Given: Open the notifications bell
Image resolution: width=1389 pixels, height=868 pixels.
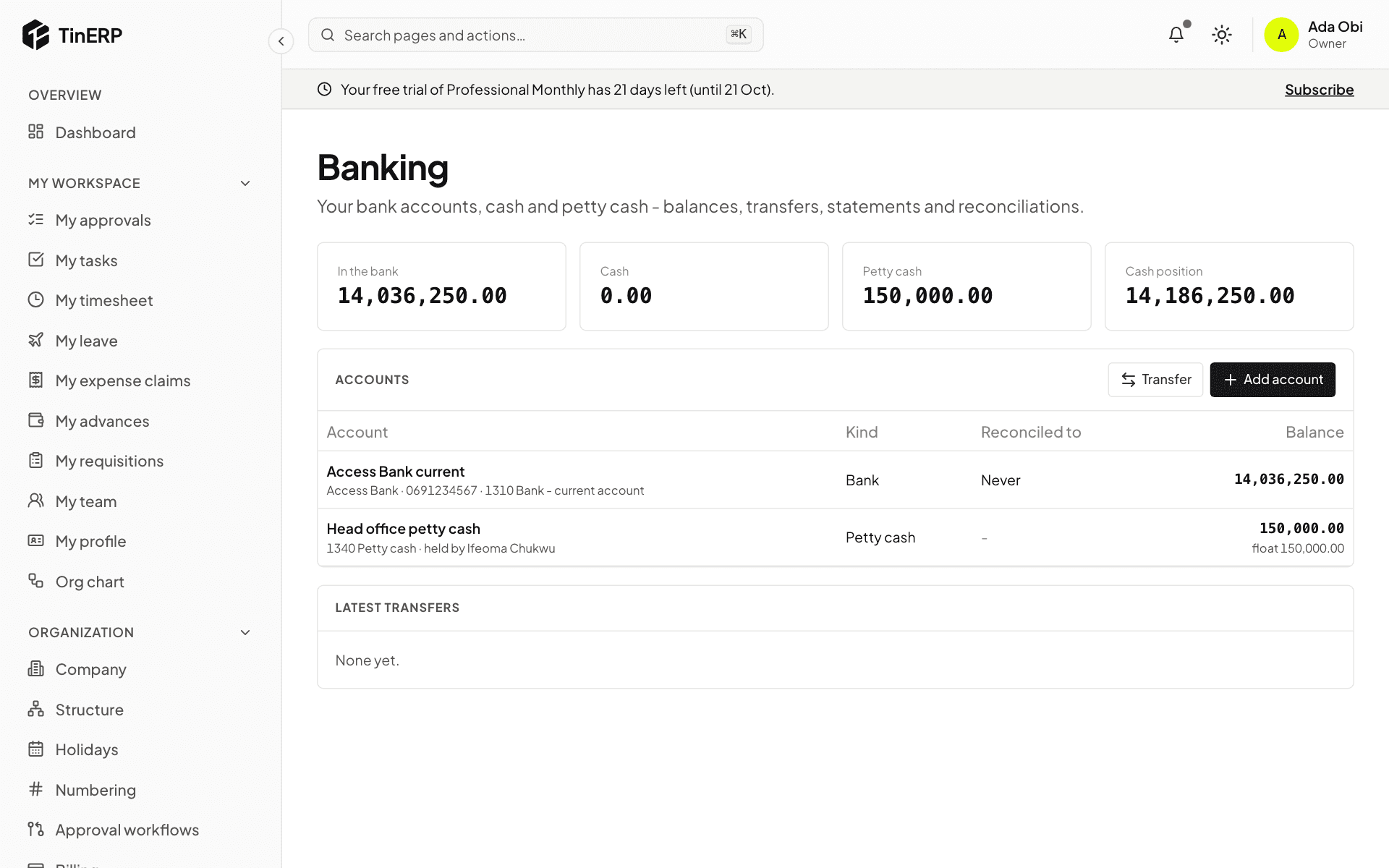Looking at the screenshot, I should 1176,34.
